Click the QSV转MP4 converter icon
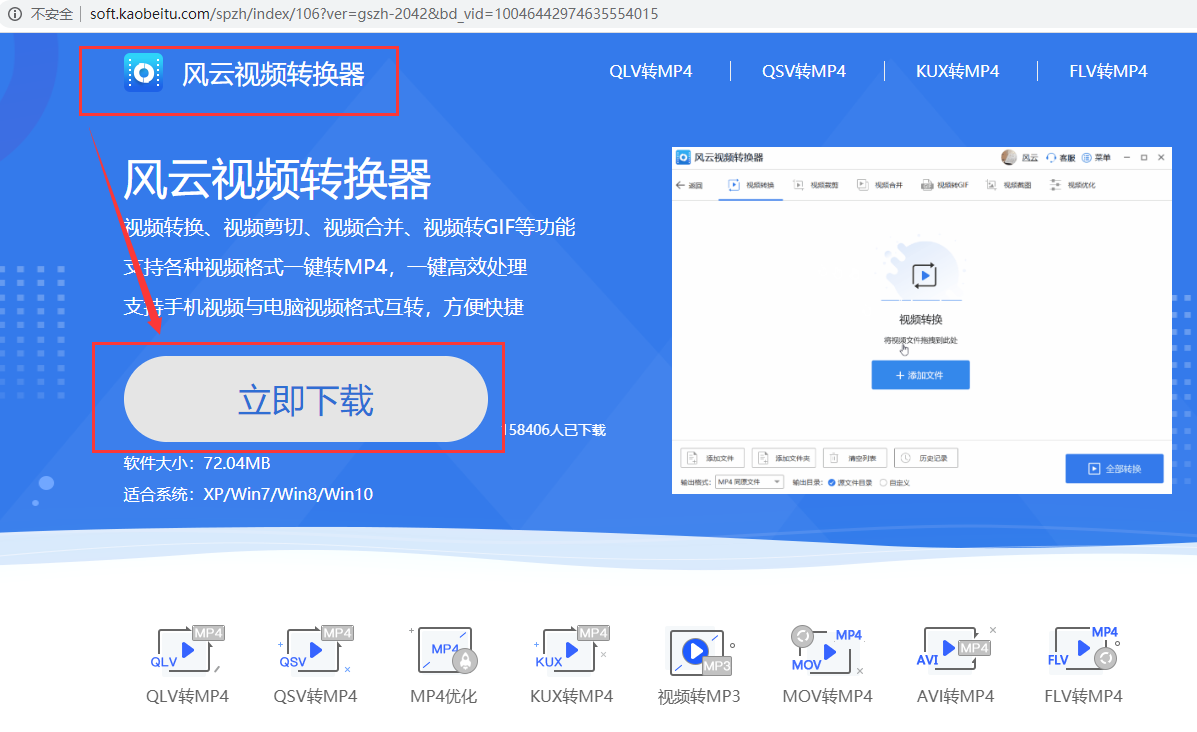This screenshot has width=1197, height=732. click(315, 651)
